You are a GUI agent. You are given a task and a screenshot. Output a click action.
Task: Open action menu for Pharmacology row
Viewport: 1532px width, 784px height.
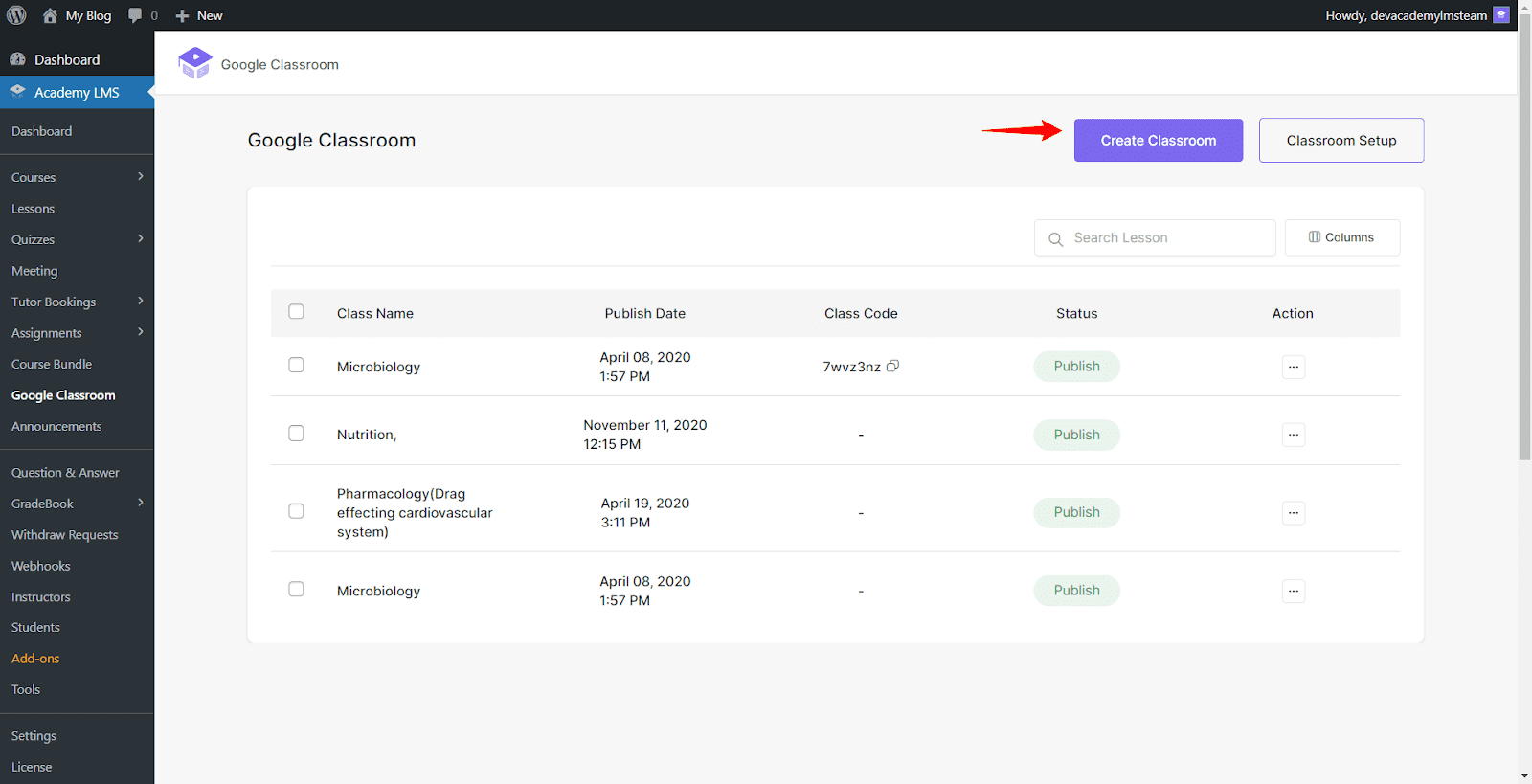click(x=1293, y=513)
